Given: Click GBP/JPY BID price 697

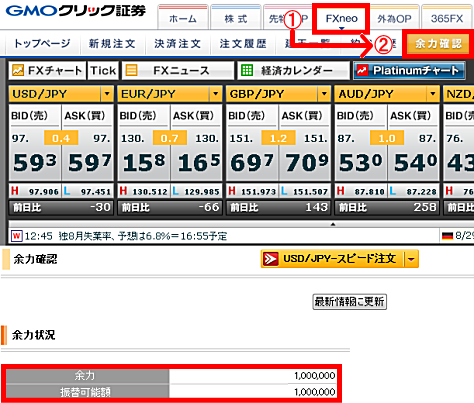Looking at the screenshot, I should point(252,163).
